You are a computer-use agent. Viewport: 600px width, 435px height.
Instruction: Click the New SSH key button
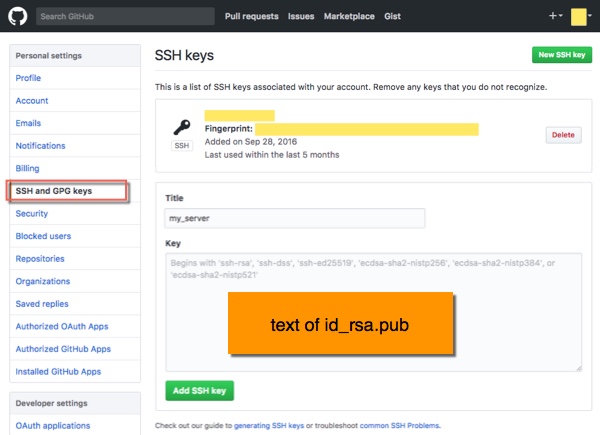pos(561,55)
